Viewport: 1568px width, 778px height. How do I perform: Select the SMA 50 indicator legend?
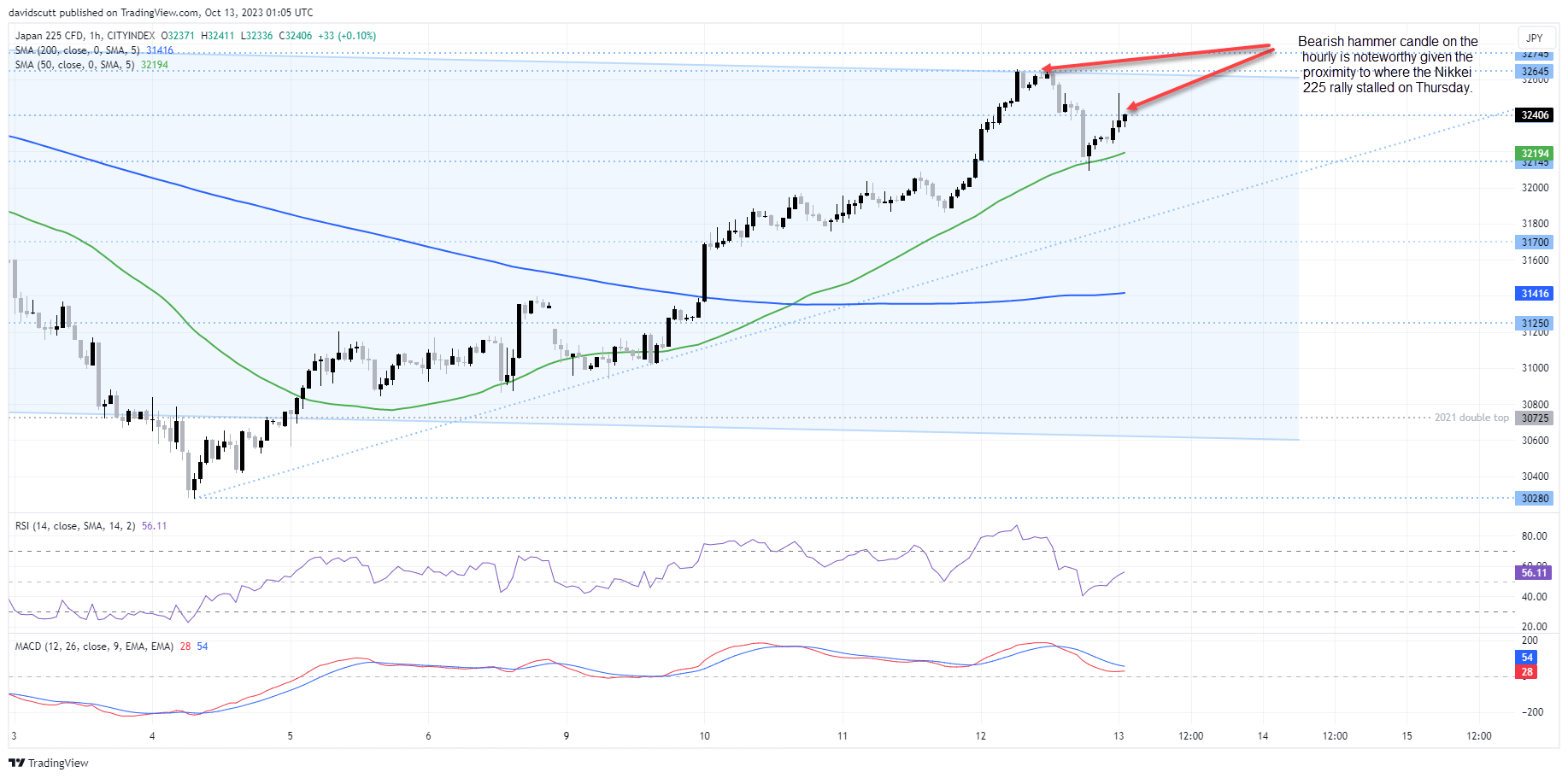pyautogui.click(x=91, y=65)
